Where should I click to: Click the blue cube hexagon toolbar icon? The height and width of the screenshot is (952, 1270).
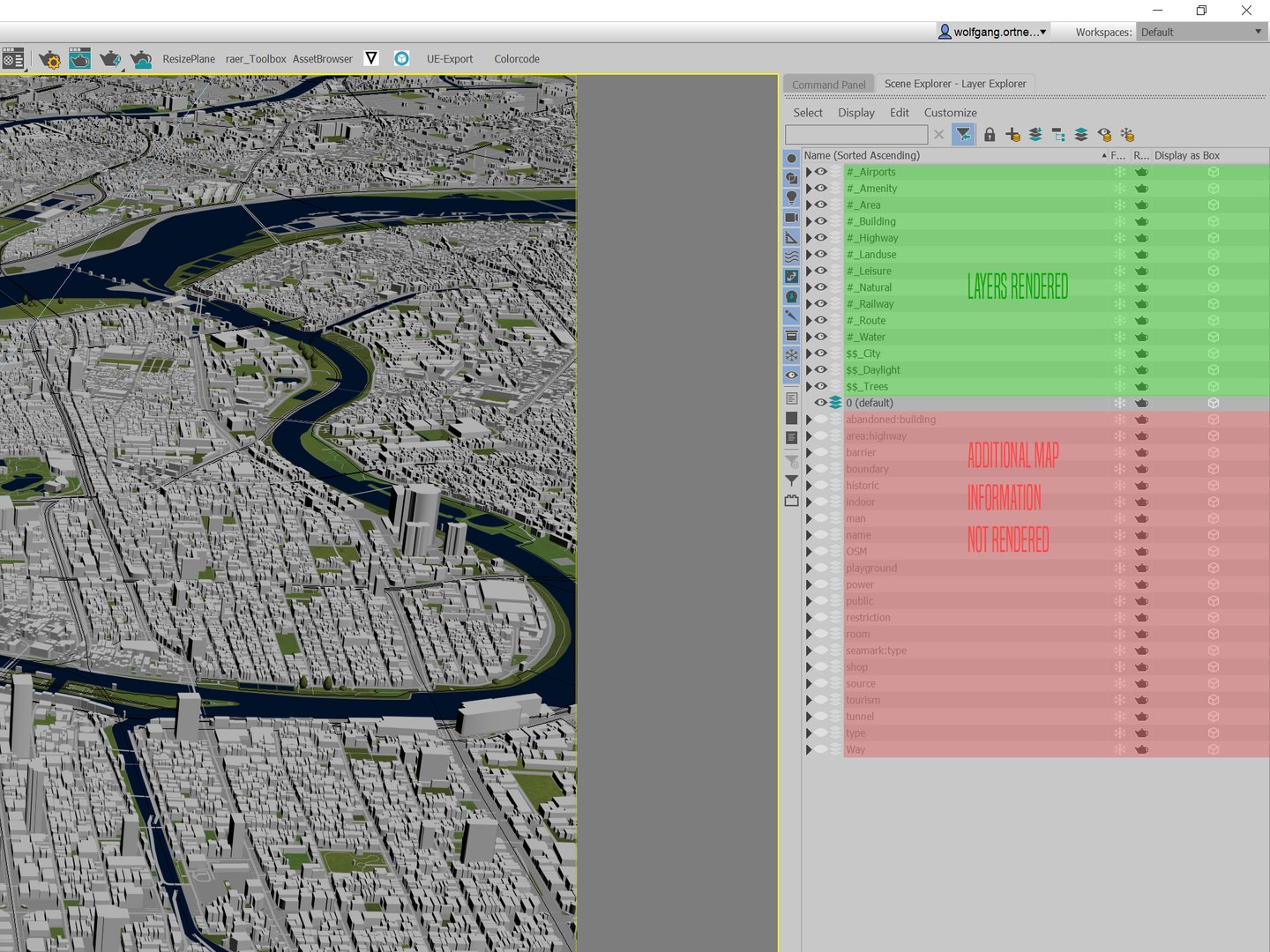[x=401, y=58]
